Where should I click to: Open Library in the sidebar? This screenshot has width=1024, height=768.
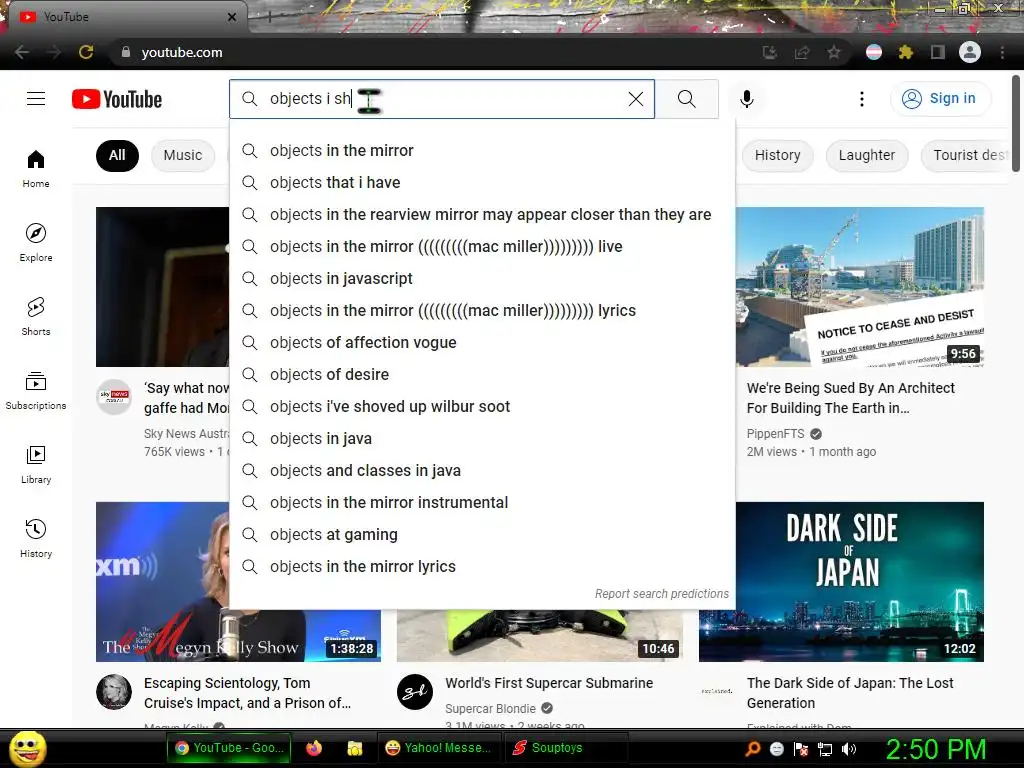point(36,464)
